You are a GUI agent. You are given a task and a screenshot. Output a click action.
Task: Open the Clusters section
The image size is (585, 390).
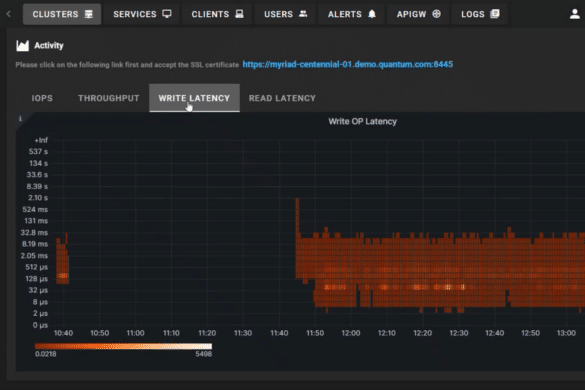(x=62, y=14)
